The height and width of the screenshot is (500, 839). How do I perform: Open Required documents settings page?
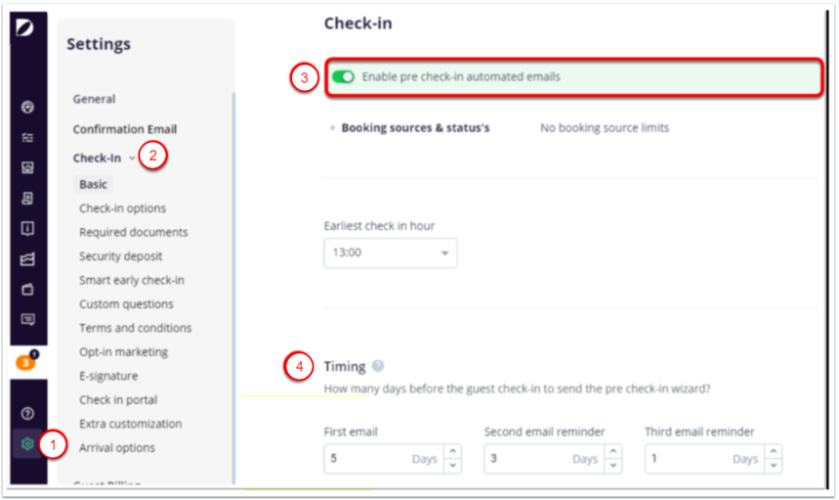(x=133, y=232)
